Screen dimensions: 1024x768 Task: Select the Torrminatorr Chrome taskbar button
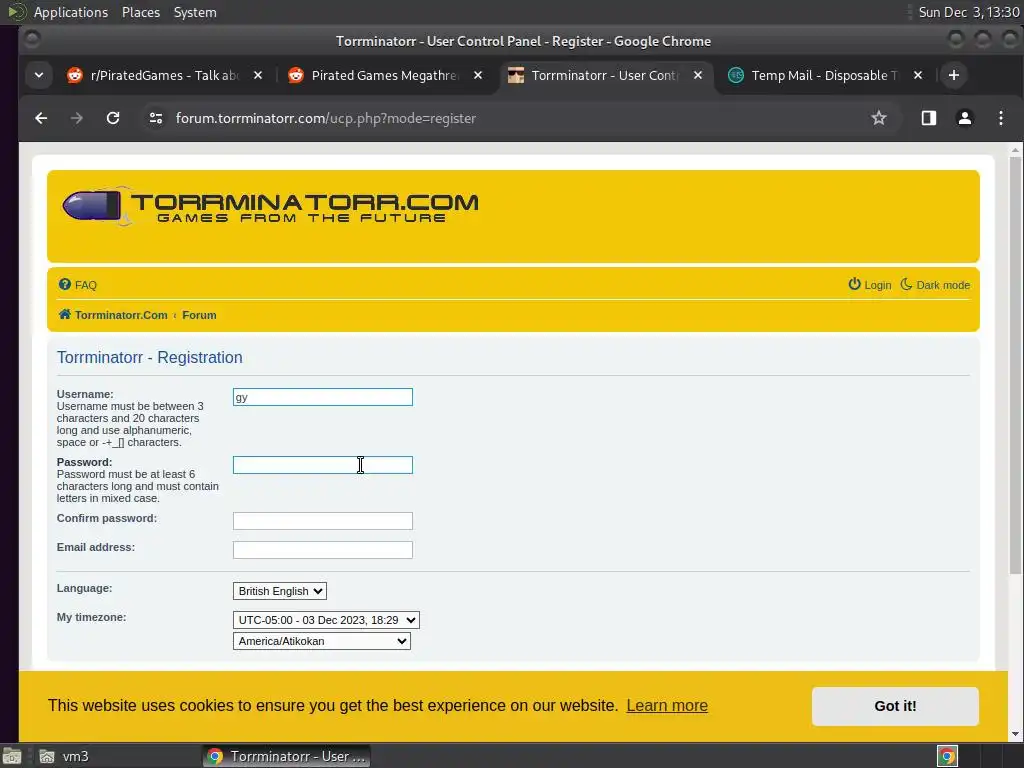[287, 756]
